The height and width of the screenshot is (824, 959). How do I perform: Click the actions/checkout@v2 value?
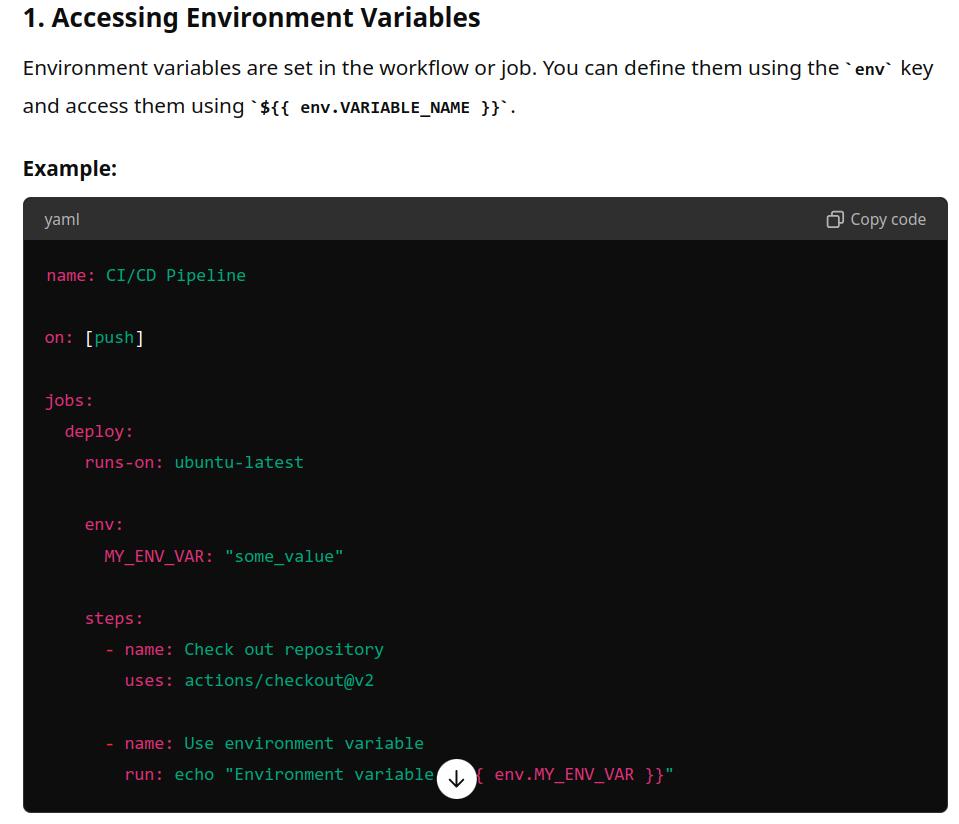click(x=279, y=680)
